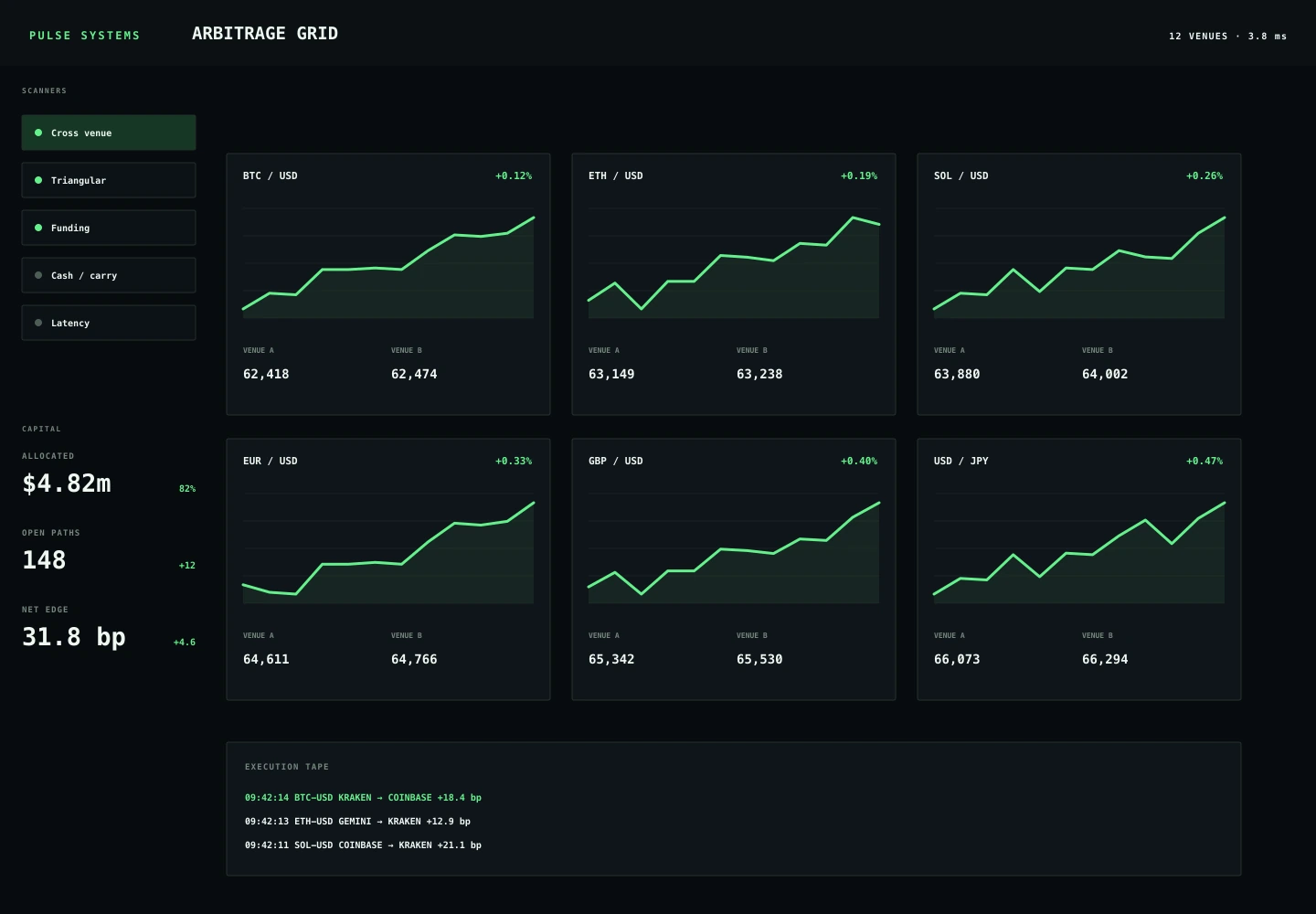Click the +0.19% spread on ETH card
The width and height of the screenshot is (1316, 914).
859,175
